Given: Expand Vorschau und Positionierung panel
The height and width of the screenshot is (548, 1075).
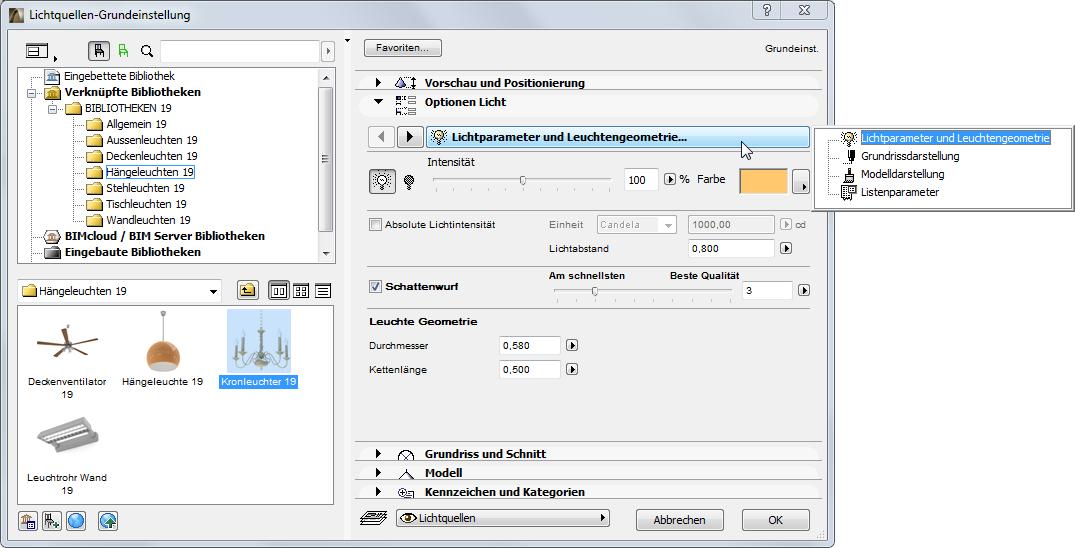Looking at the screenshot, I should (x=378, y=82).
